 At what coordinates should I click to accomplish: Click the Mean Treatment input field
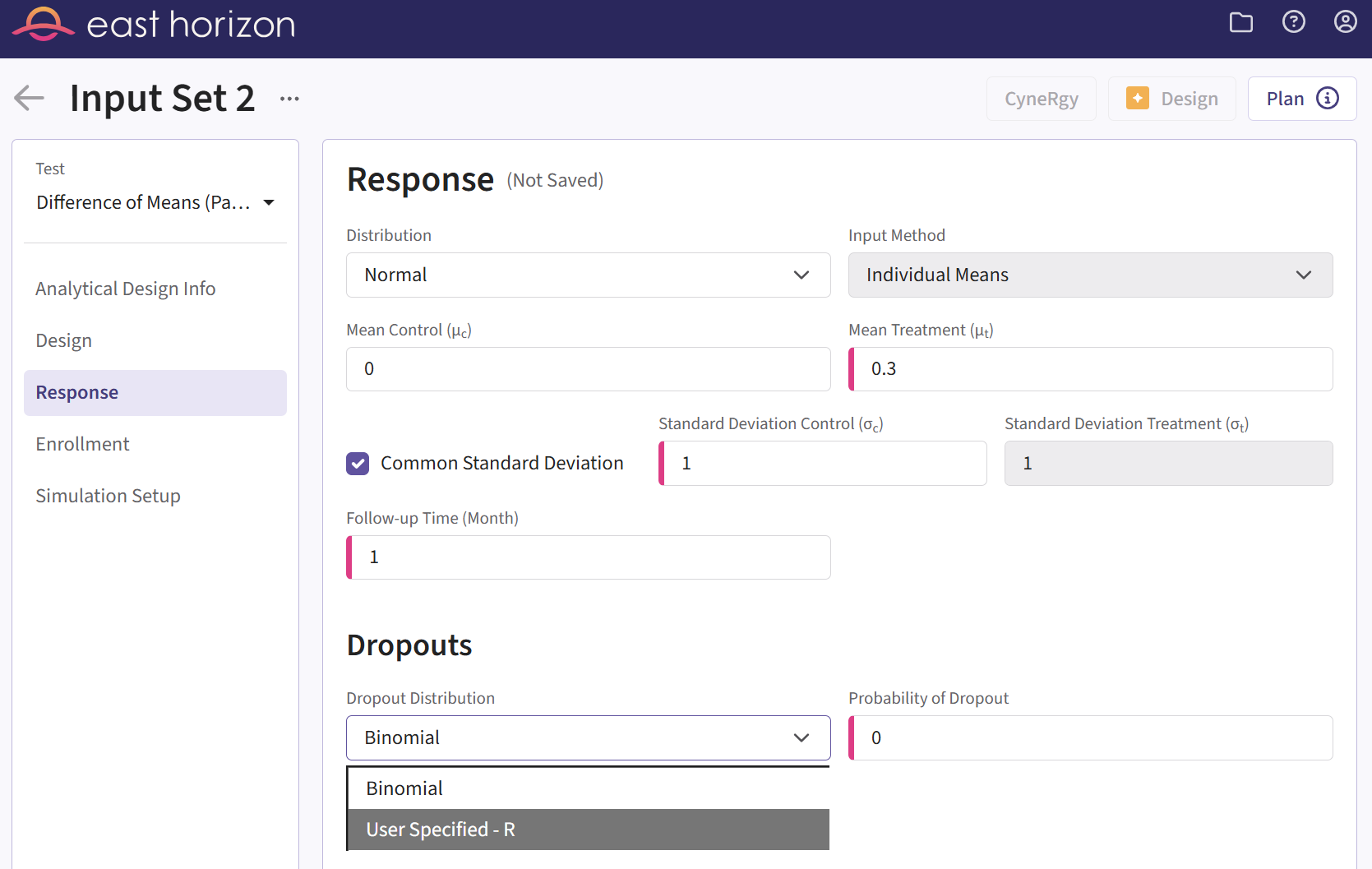[1093, 369]
